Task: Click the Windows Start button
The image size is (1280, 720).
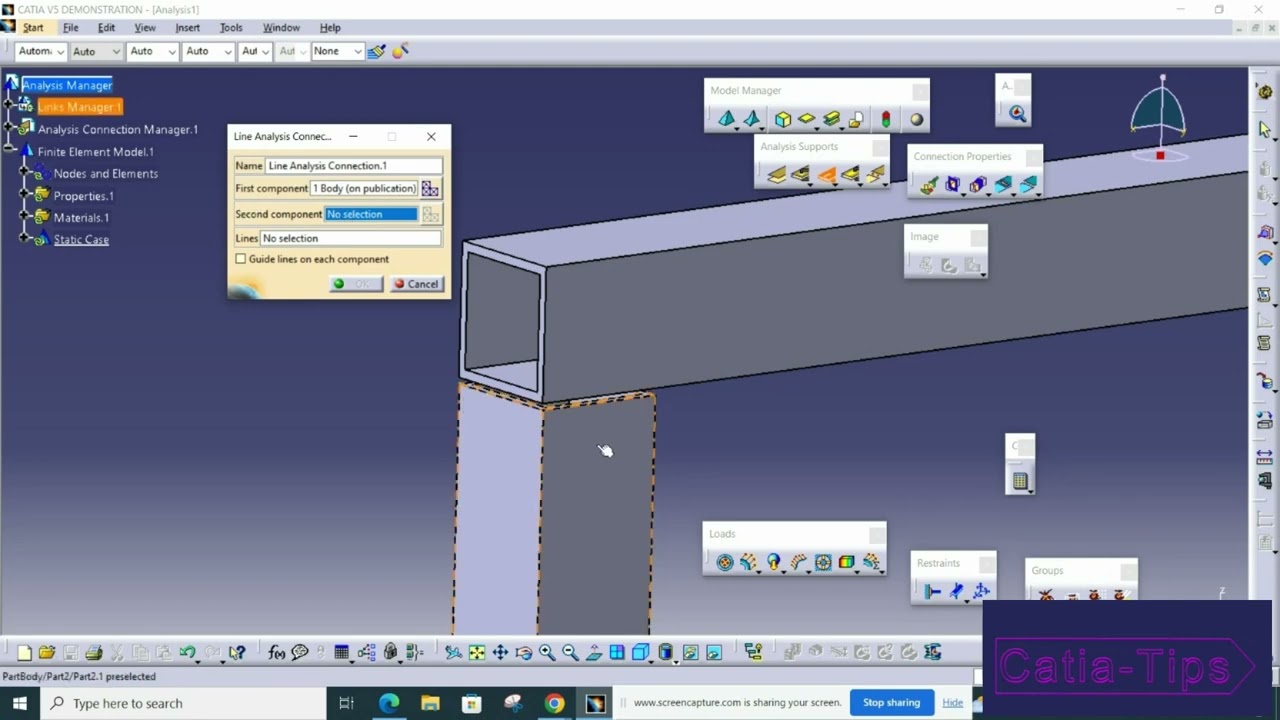Action: (20, 703)
